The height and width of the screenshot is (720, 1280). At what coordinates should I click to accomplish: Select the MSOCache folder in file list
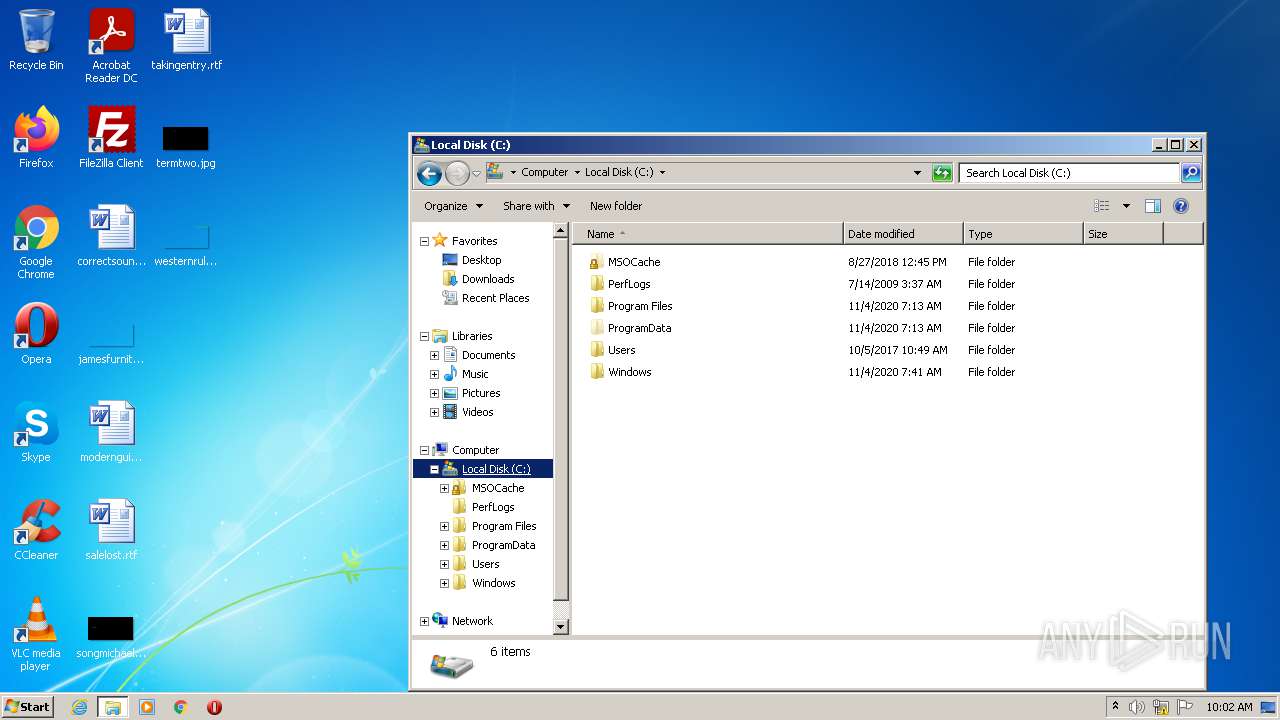tap(634, 262)
